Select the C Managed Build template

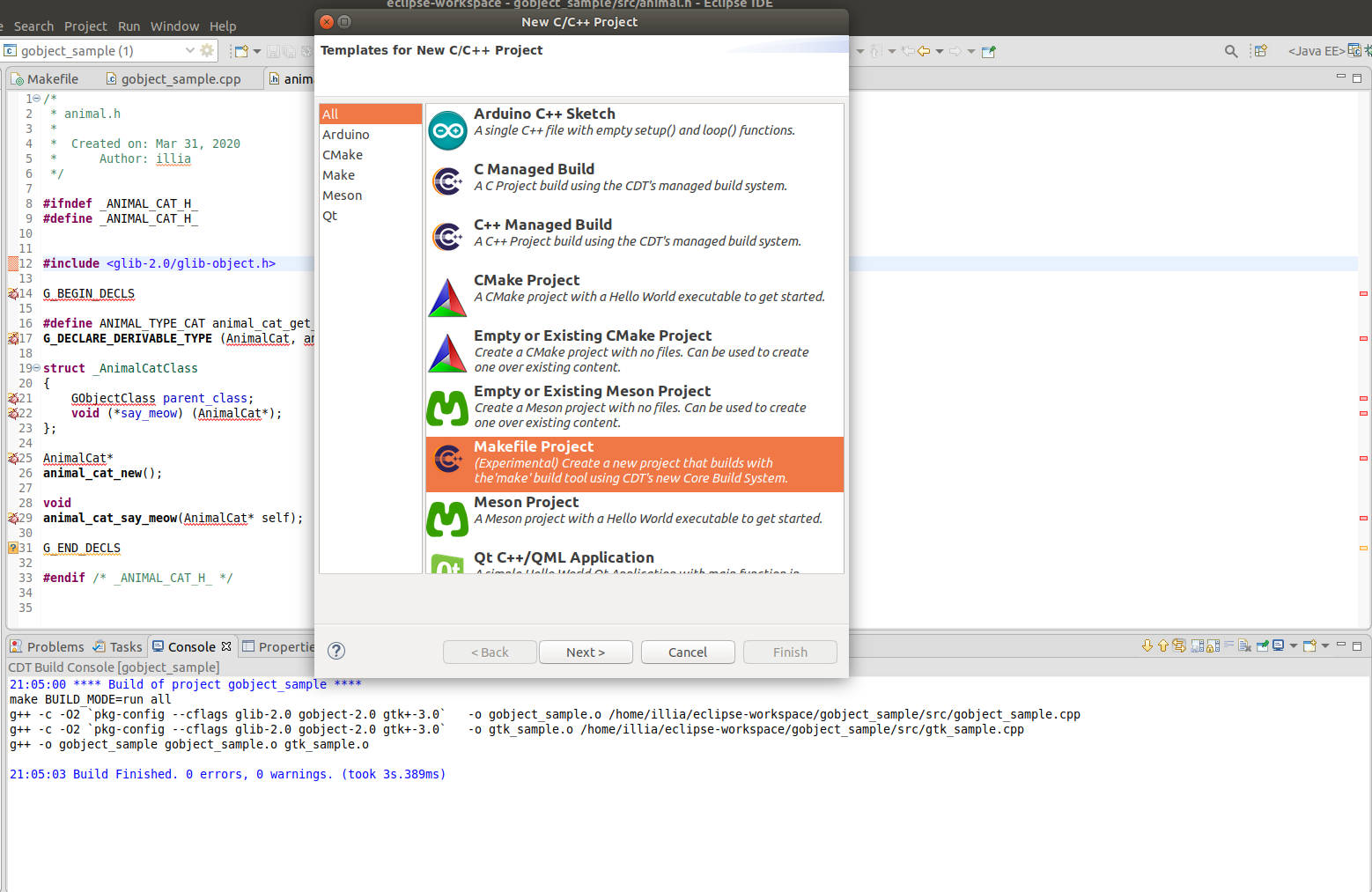click(634, 186)
